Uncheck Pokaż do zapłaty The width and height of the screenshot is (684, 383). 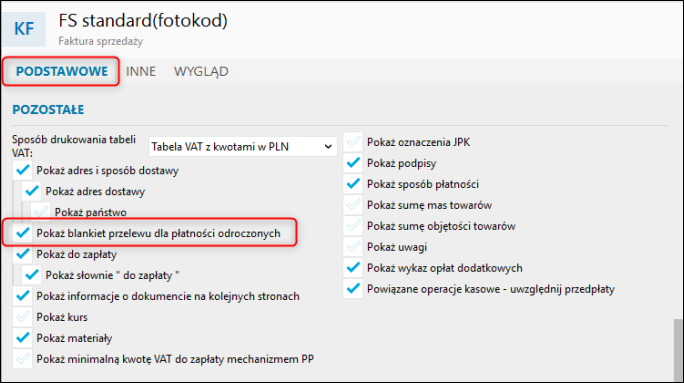(23, 254)
